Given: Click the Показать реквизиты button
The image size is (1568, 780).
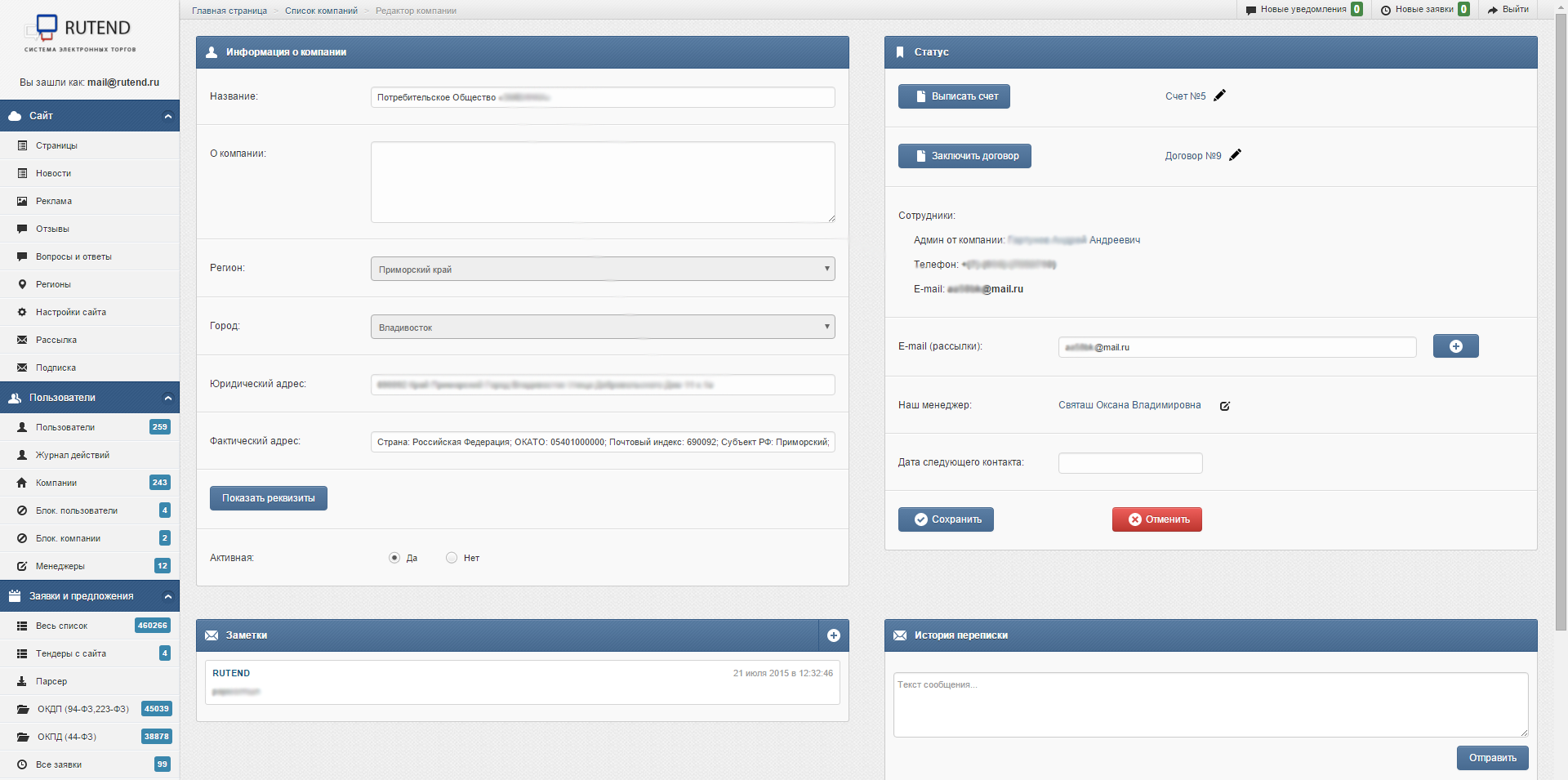Looking at the screenshot, I should pos(268,498).
